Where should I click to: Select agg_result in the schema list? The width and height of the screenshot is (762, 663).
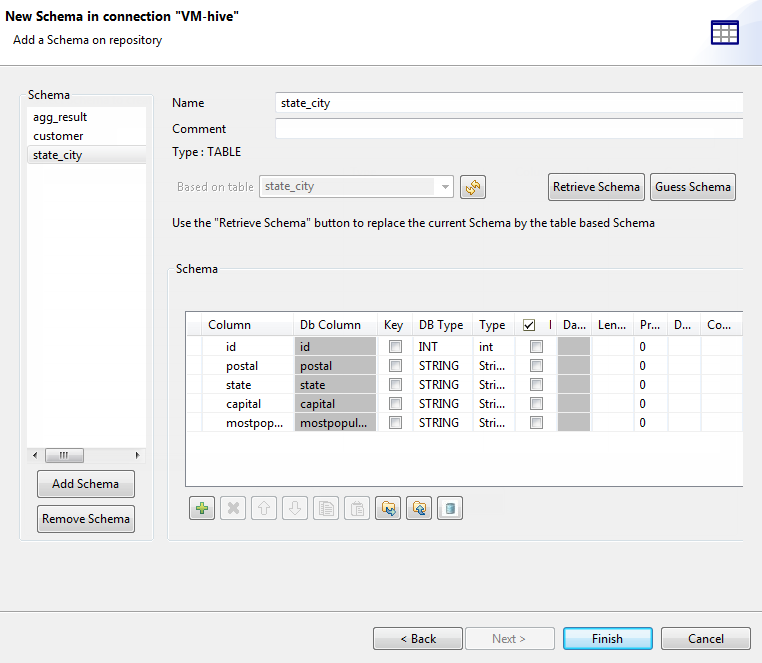point(60,117)
